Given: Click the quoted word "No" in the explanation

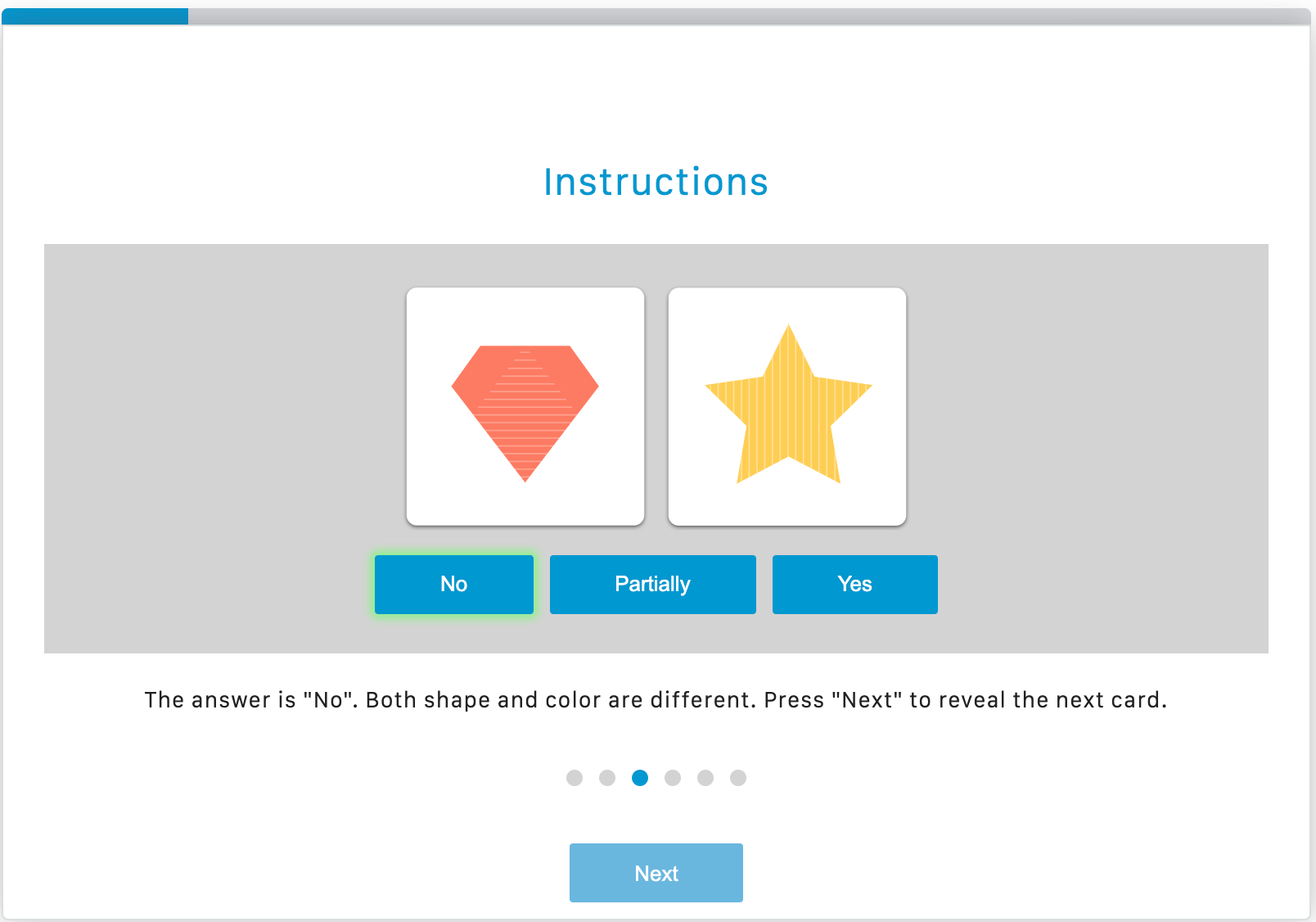Looking at the screenshot, I should tap(328, 700).
